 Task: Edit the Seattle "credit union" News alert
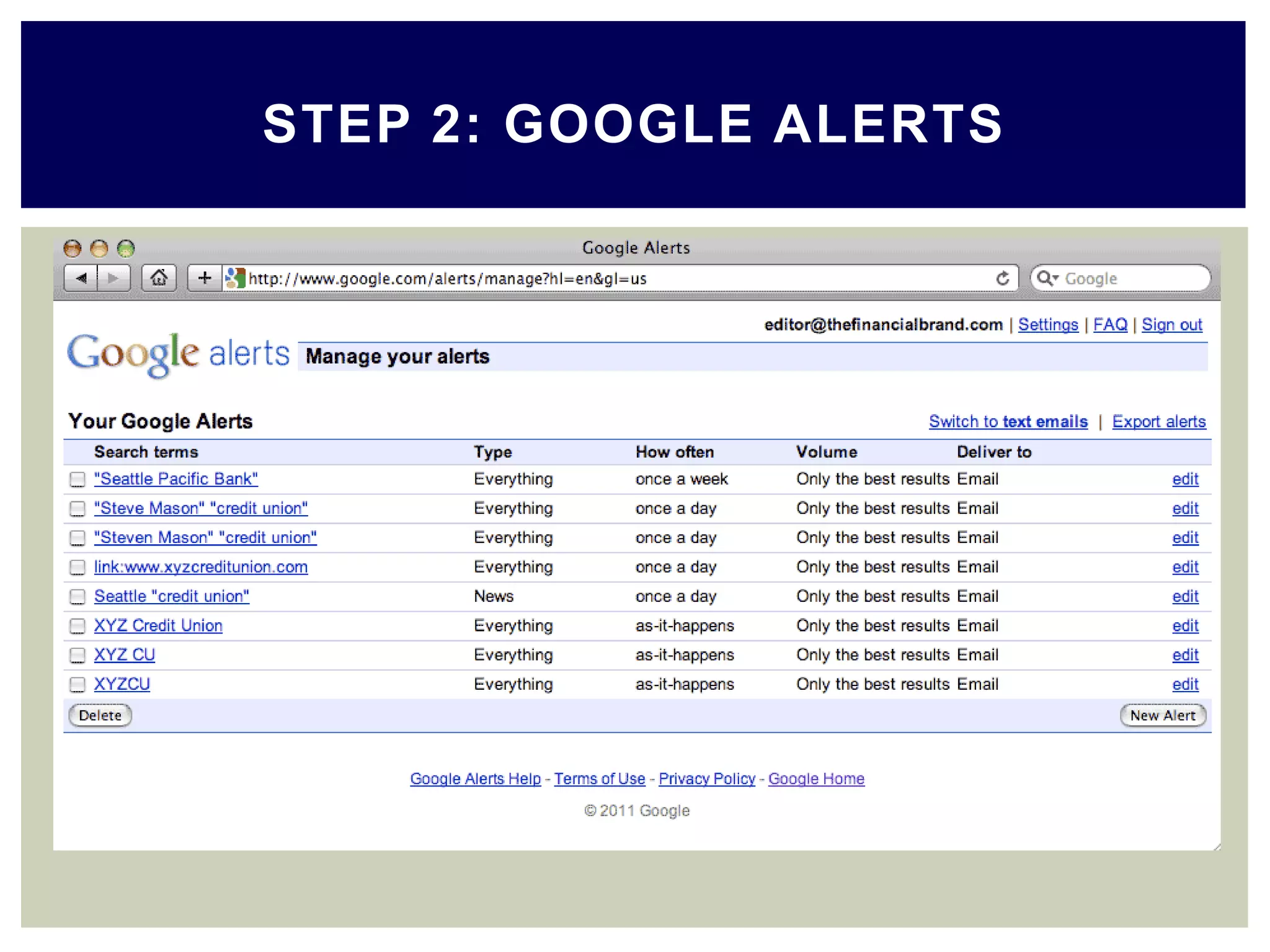coord(1185,596)
